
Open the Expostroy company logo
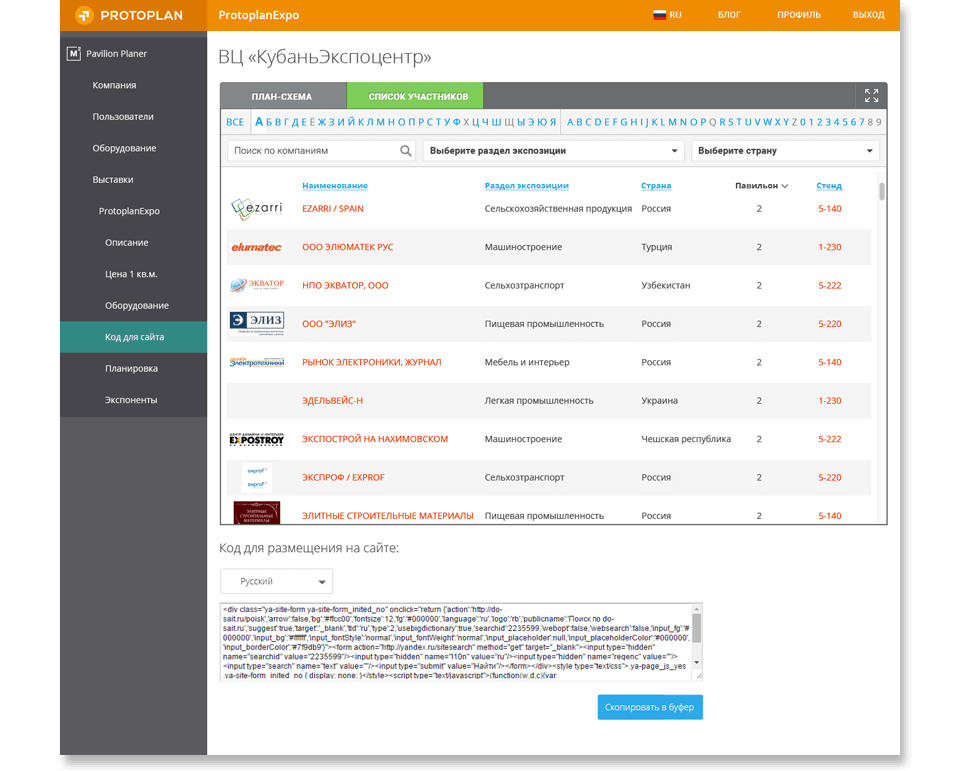[x=257, y=439]
